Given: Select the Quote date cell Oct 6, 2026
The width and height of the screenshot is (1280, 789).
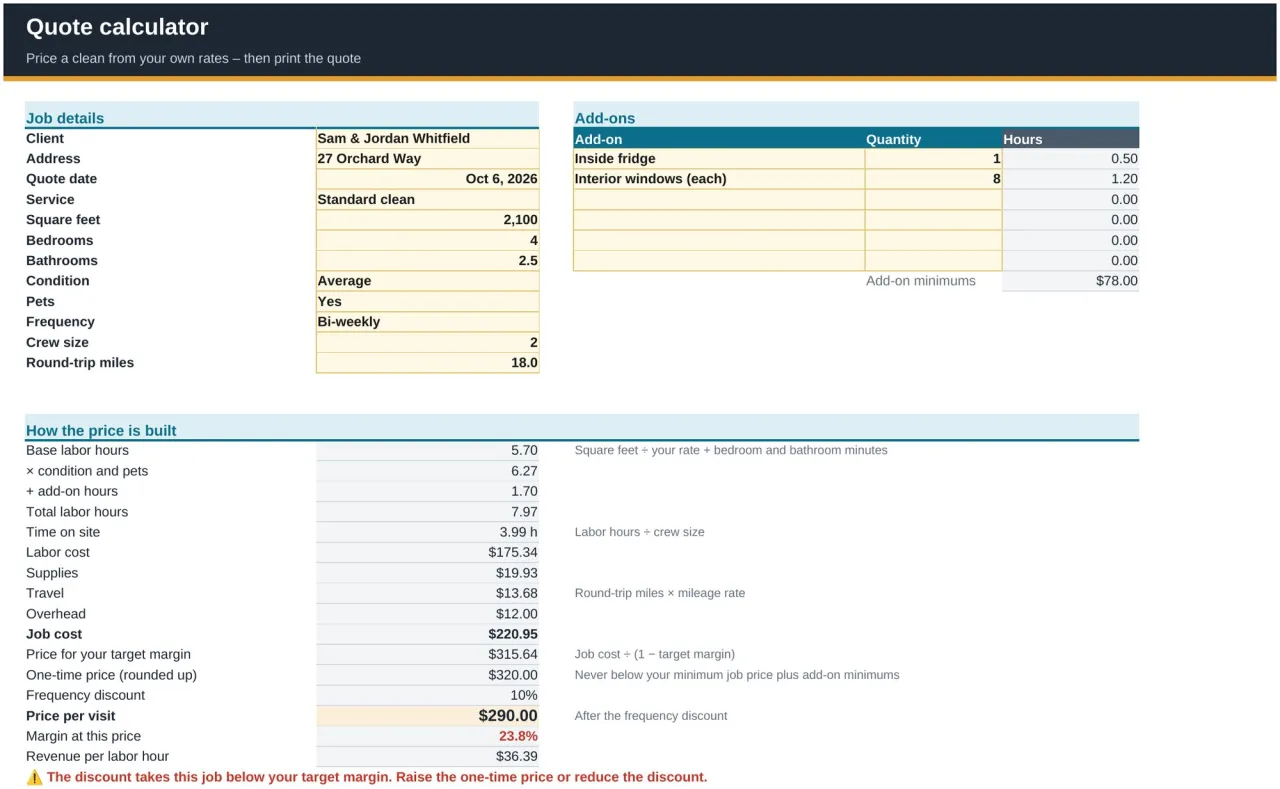Looking at the screenshot, I should coord(427,179).
